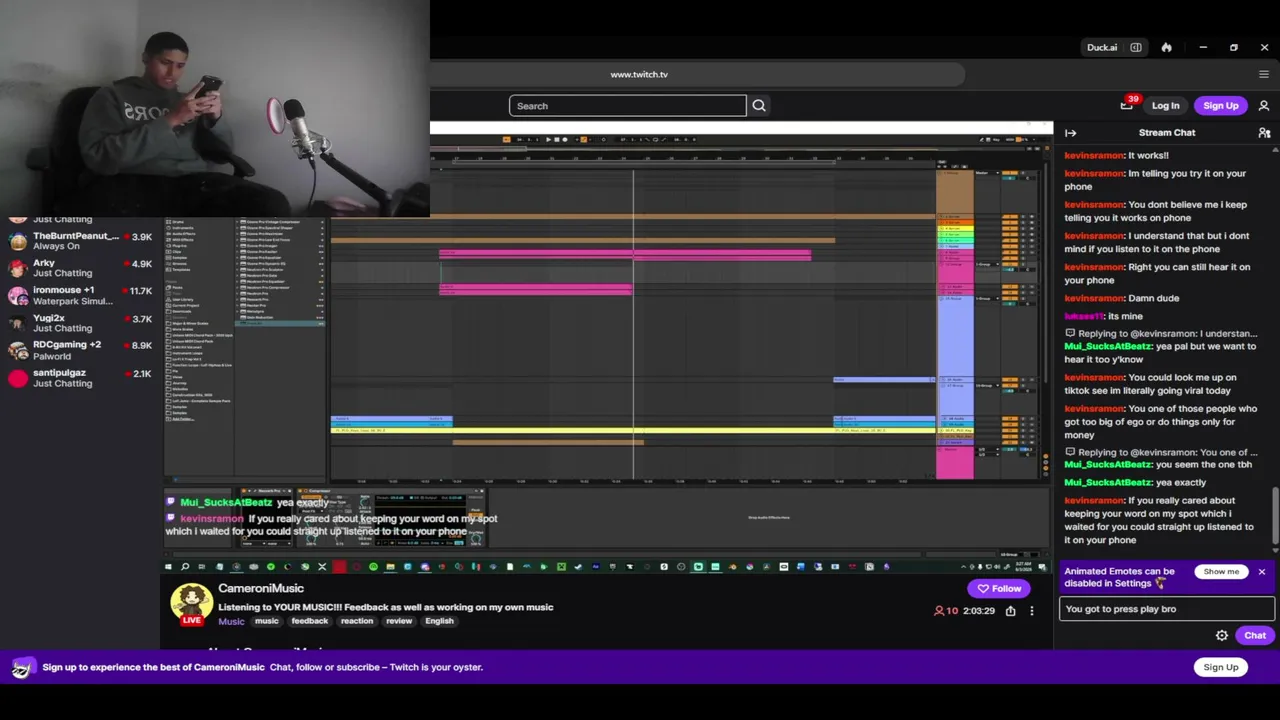Follow the CameroniMusic channel
Viewport: 1280px width, 720px height.
click(1000, 589)
